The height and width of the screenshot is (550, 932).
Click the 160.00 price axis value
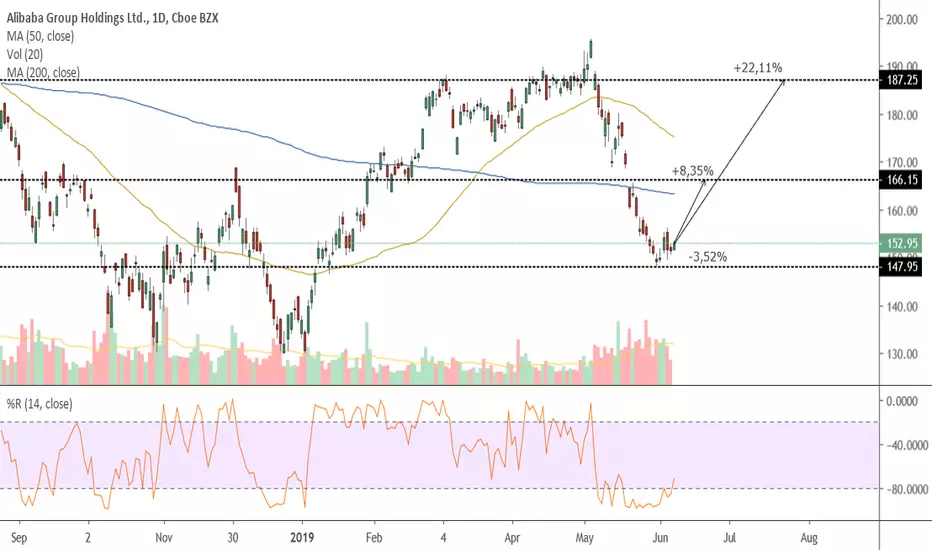[x=902, y=210]
